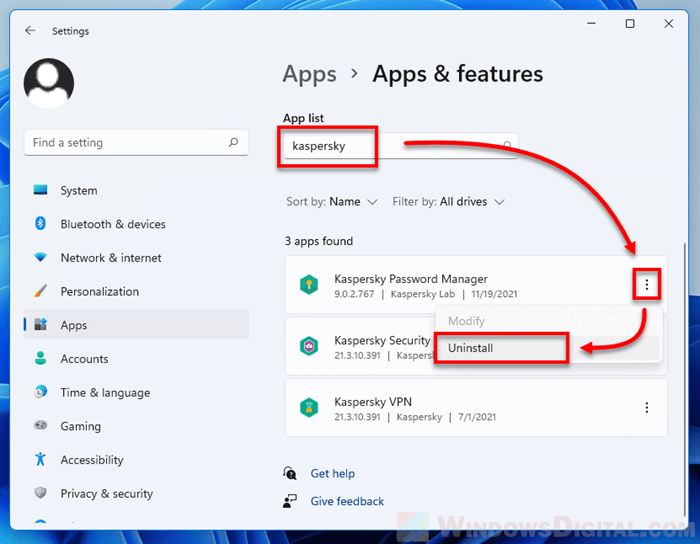This screenshot has width=700, height=544.
Task: Click the Apps & features heading
Action: pyautogui.click(x=458, y=74)
